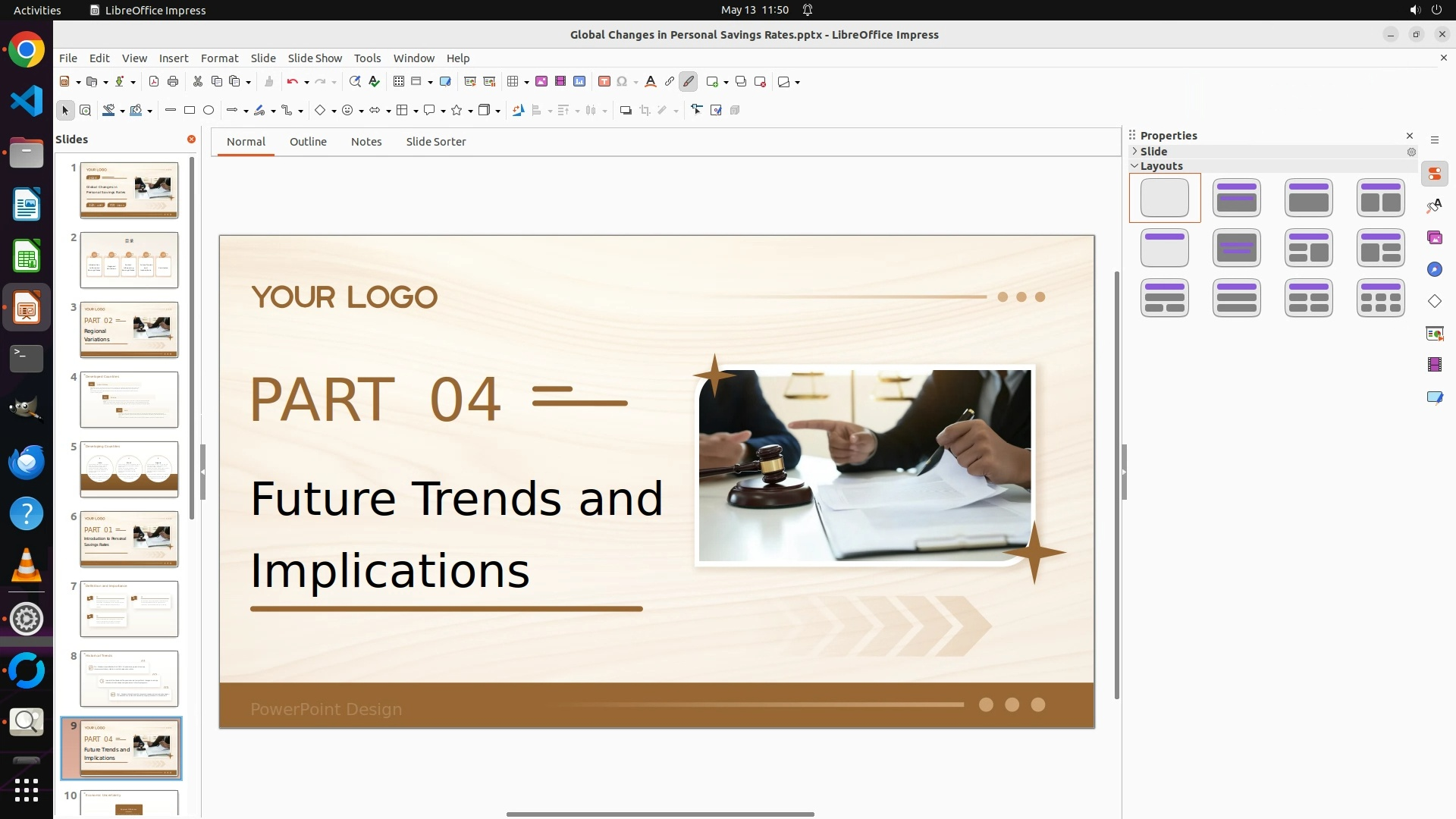Select slide 3 thumbnail Regional Variations
The image size is (1456, 819).
[129, 330]
